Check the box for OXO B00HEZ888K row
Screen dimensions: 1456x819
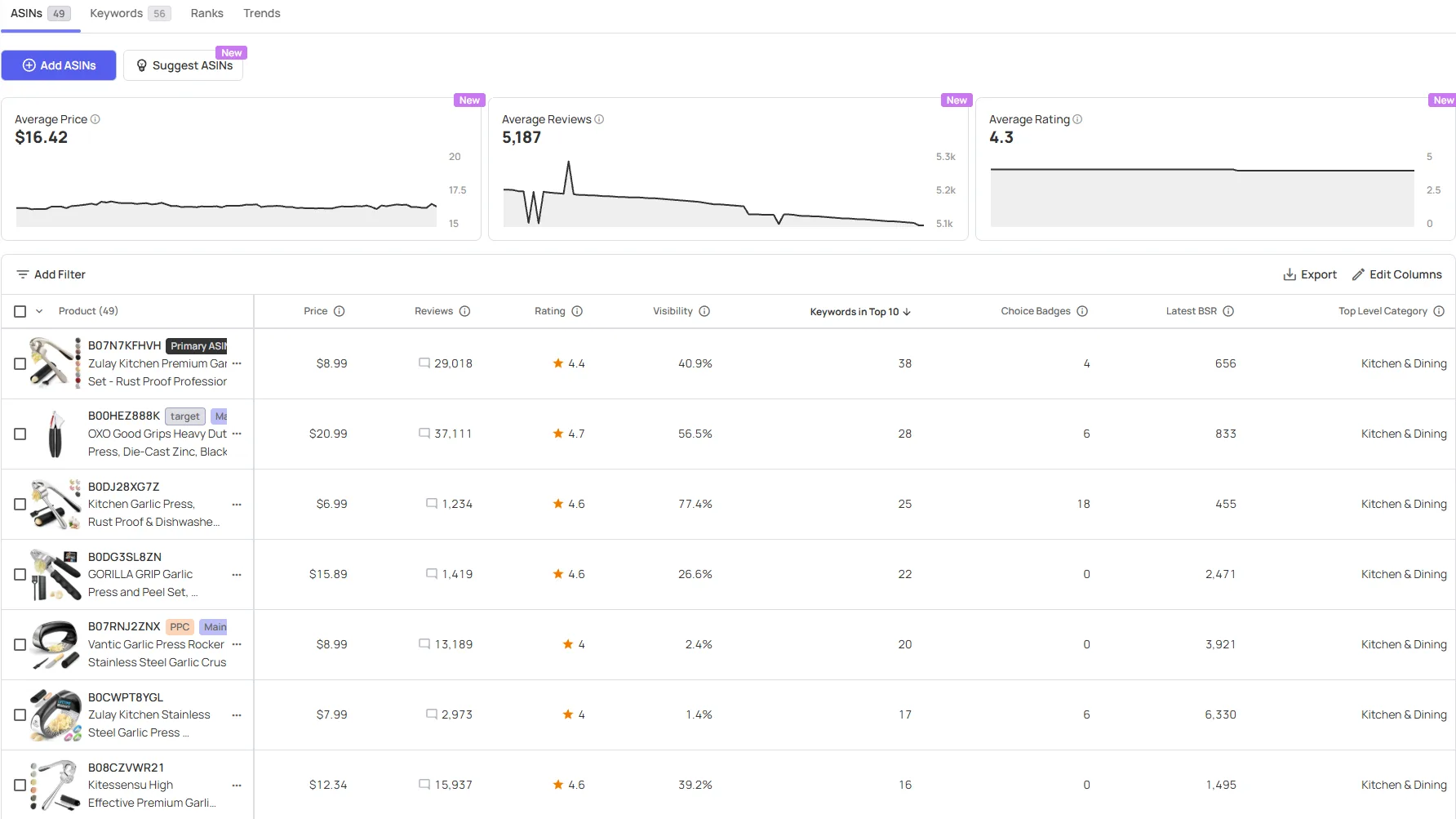(20, 434)
